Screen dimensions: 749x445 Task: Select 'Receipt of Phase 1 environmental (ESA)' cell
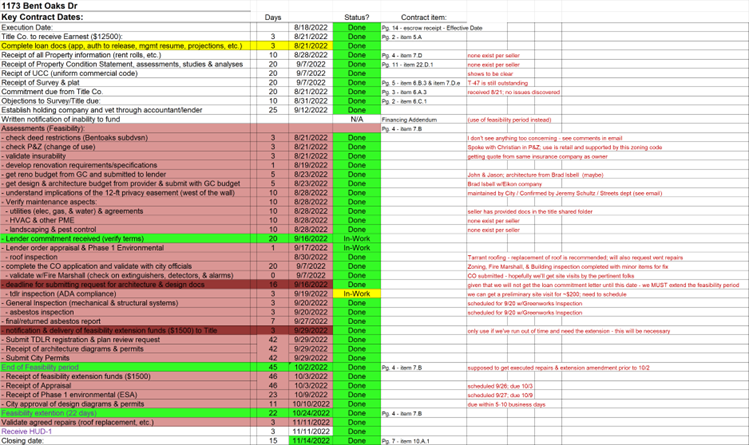click(125, 394)
